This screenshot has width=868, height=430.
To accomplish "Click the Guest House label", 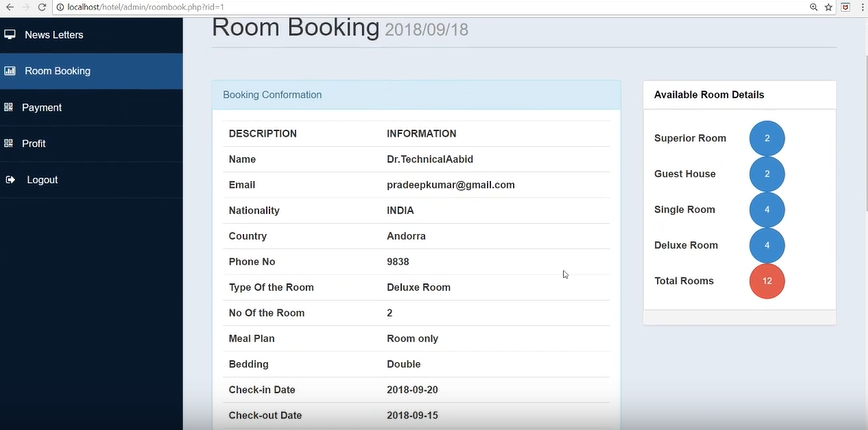I will click(685, 174).
